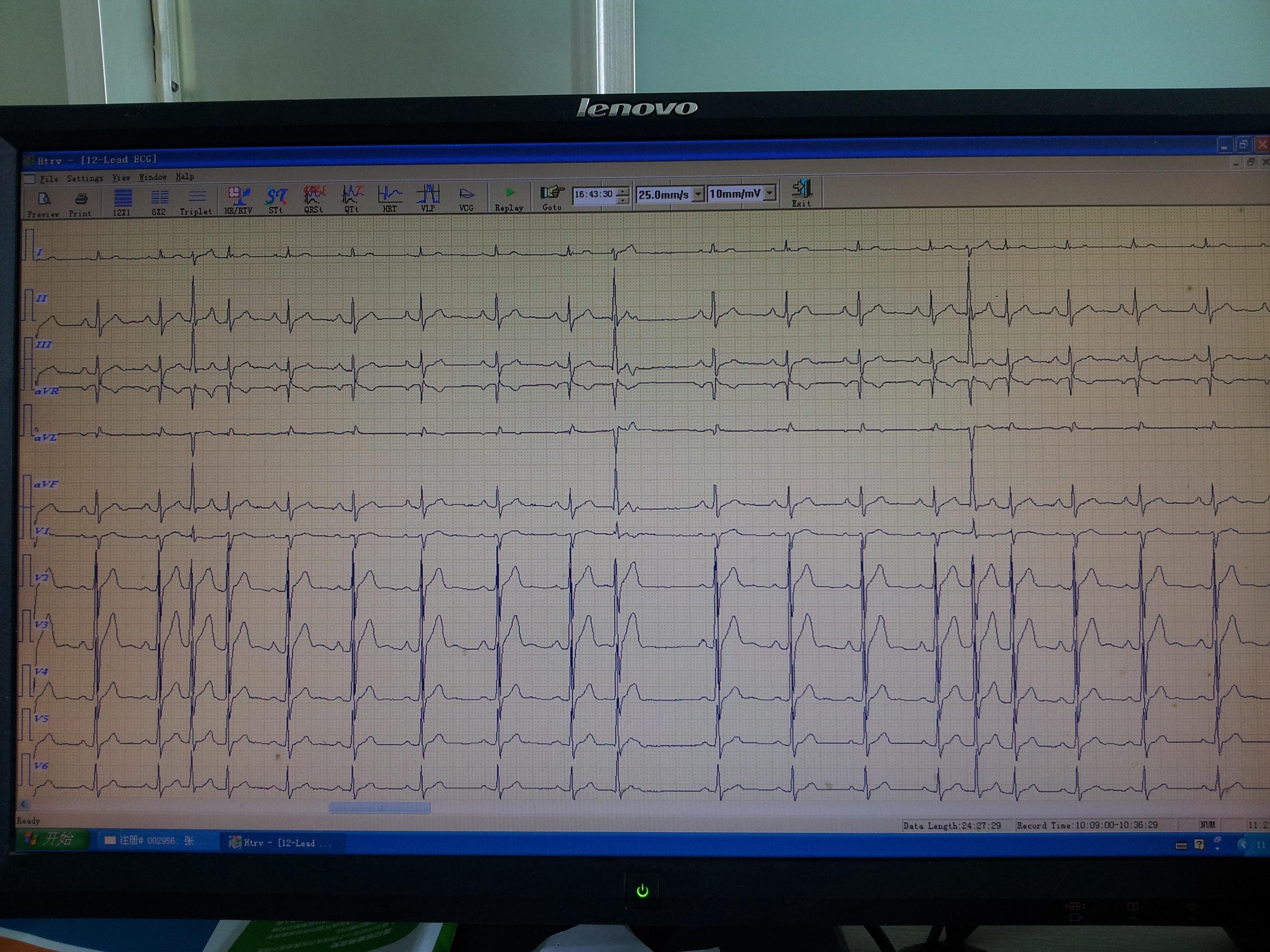This screenshot has height=952, width=1270.
Task: Click the Data Length status text
Action: pyautogui.click(x=952, y=826)
